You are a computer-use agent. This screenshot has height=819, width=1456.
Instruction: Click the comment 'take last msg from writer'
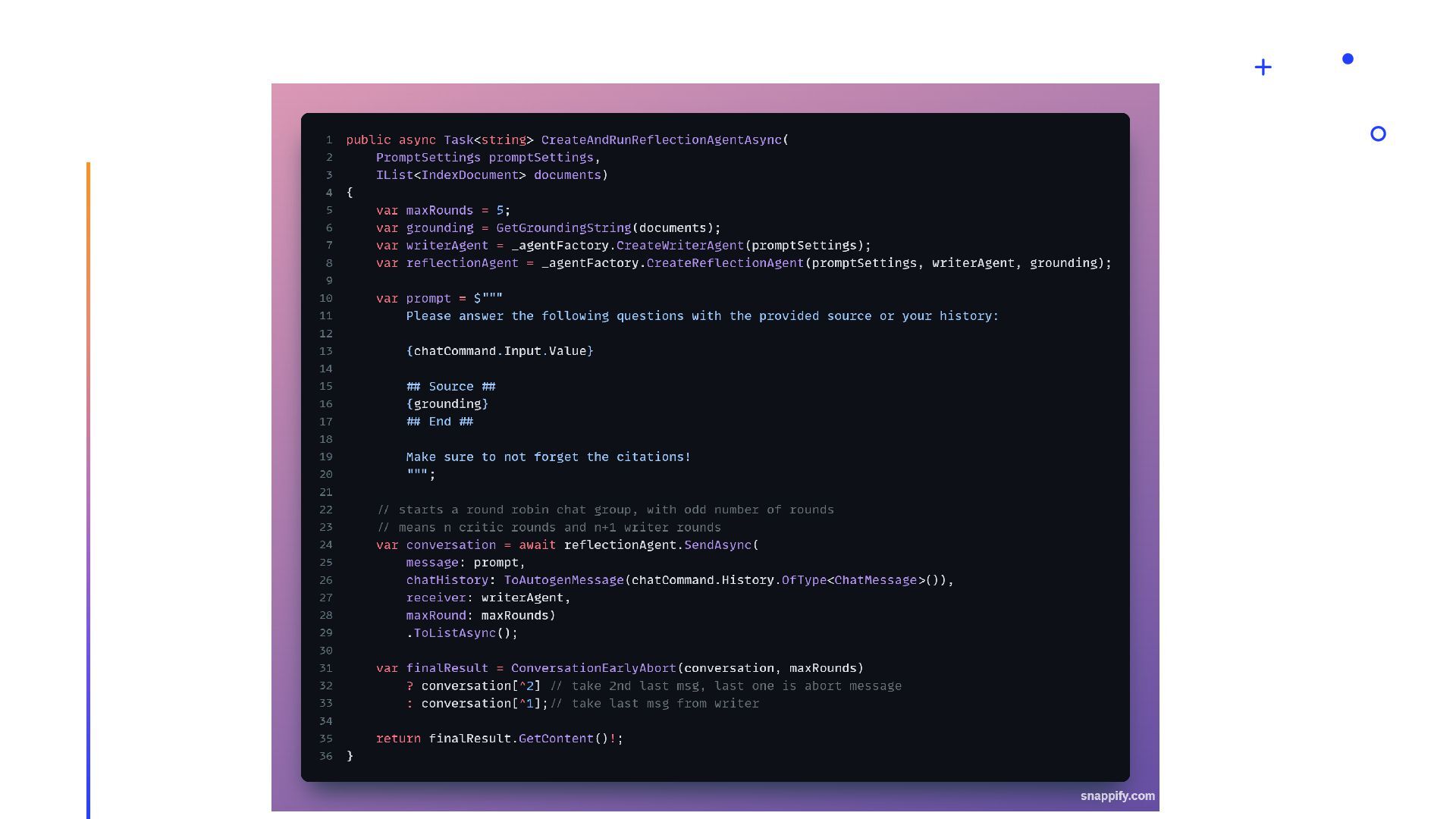(654, 703)
